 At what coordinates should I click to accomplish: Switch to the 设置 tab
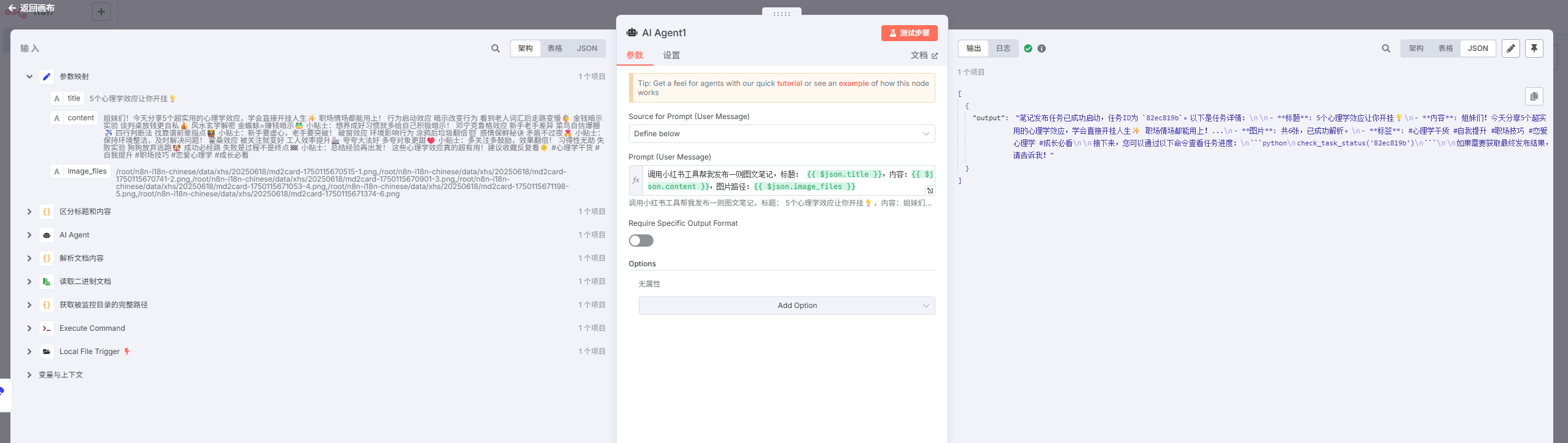click(x=671, y=55)
